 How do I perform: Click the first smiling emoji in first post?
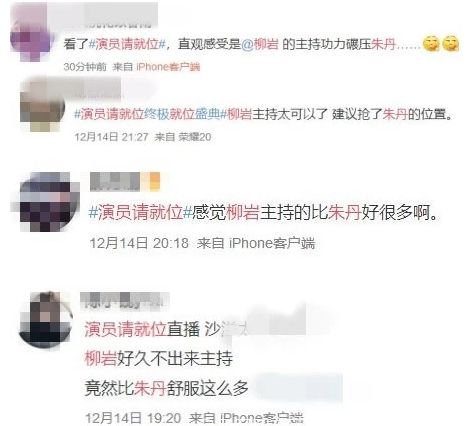pos(431,44)
